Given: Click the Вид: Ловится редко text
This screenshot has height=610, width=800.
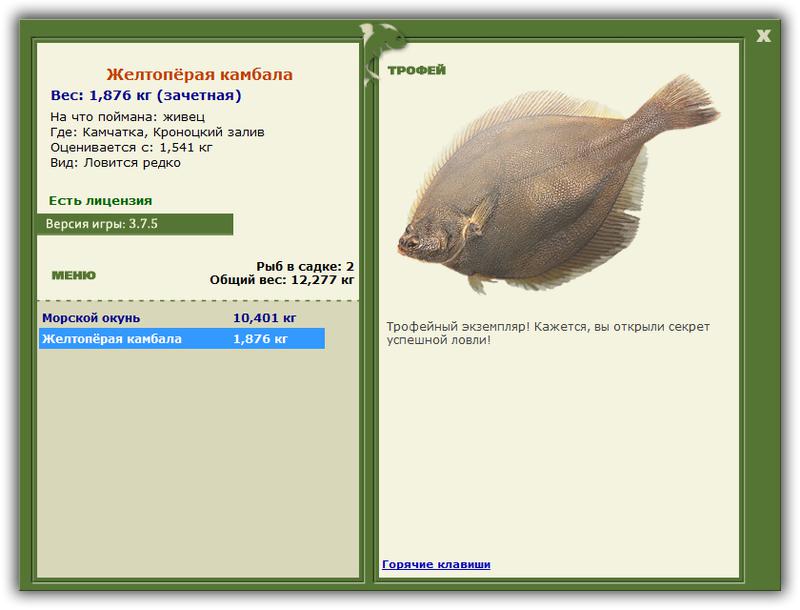Looking at the screenshot, I should point(115,163).
